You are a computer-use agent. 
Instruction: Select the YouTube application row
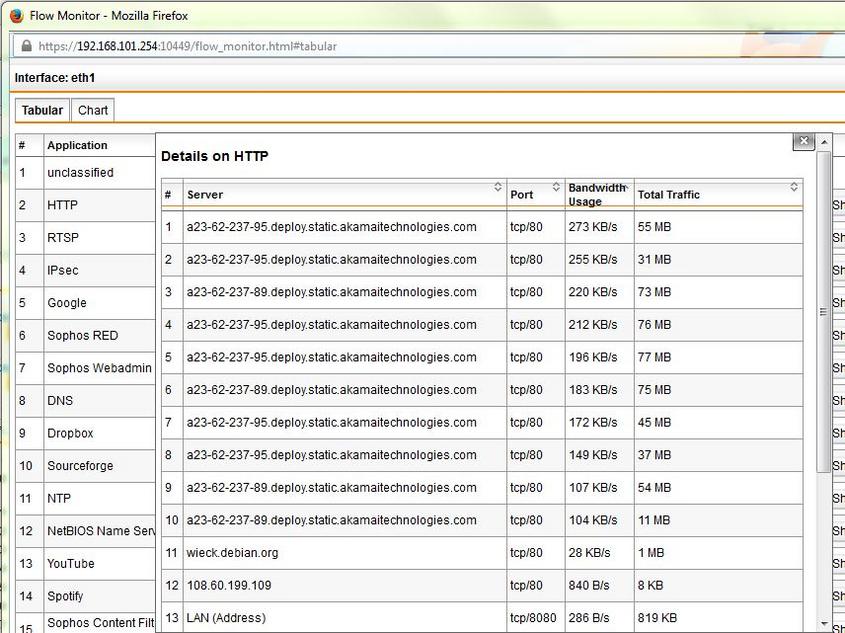tap(86, 564)
